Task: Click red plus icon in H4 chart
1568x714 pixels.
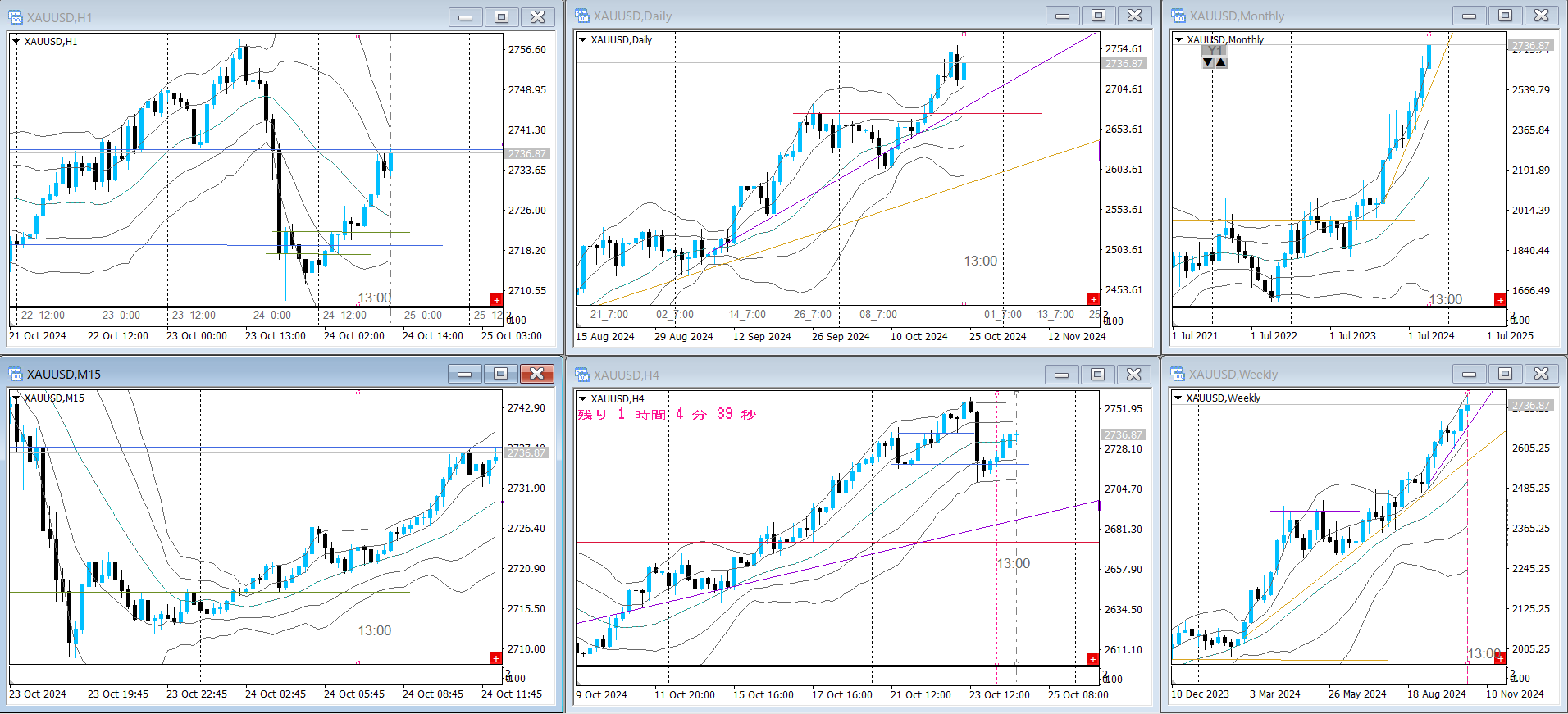Action: pyautogui.click(x=1092, y=659)
